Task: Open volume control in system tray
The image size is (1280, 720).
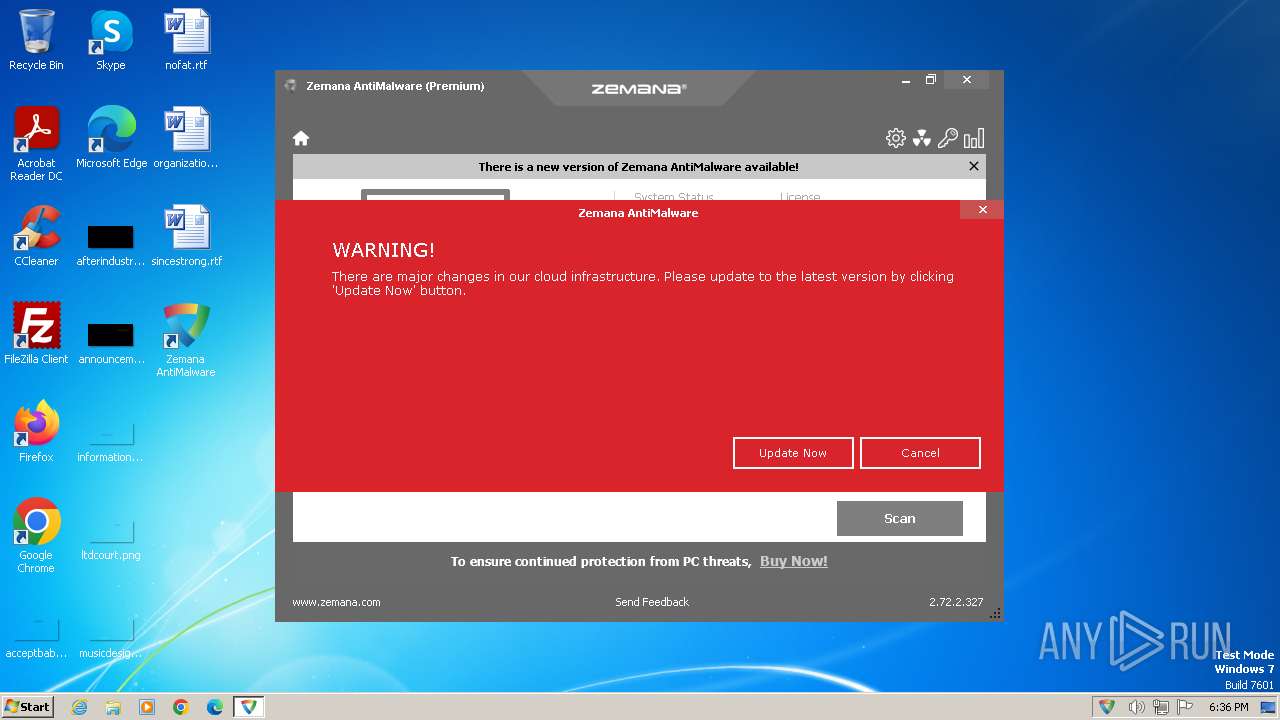Action: click(x=1137, y=707)
